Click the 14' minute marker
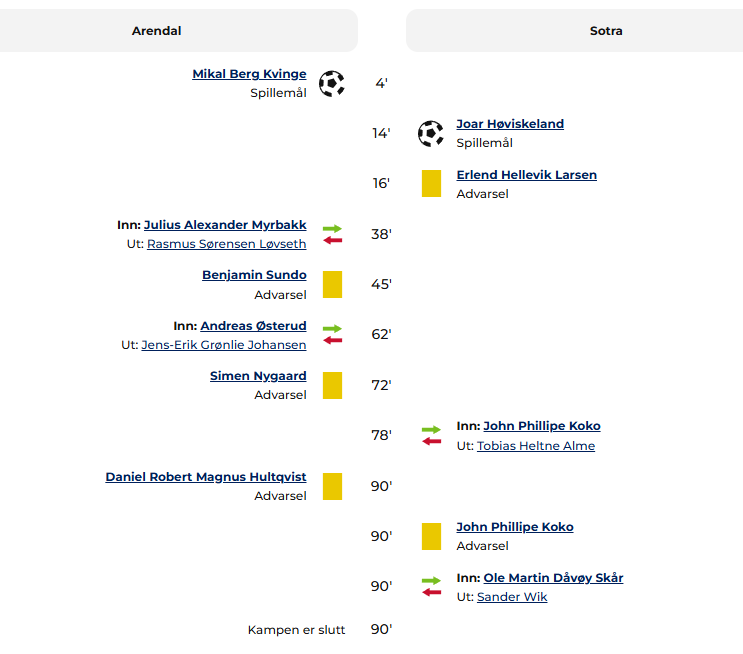The height and width of the screenshot is (654, 743). [381, 133]
